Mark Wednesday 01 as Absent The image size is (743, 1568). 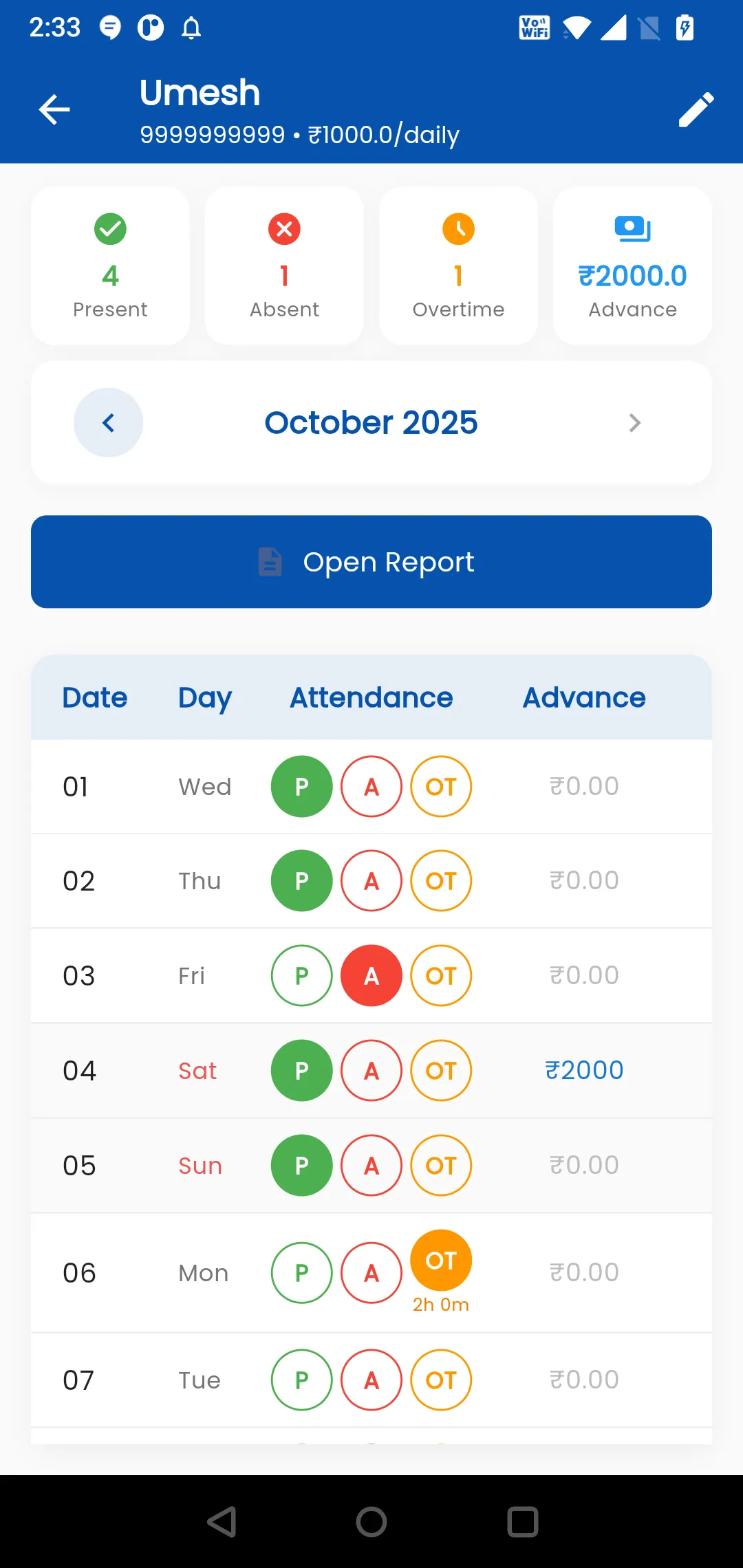[x=371, y=786]
